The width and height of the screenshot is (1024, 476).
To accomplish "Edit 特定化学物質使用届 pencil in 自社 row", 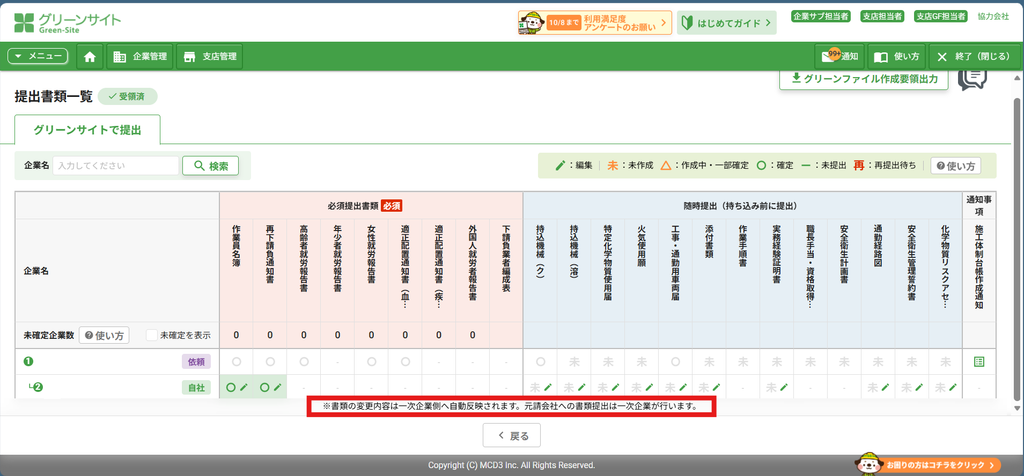I will coord(615,387).
